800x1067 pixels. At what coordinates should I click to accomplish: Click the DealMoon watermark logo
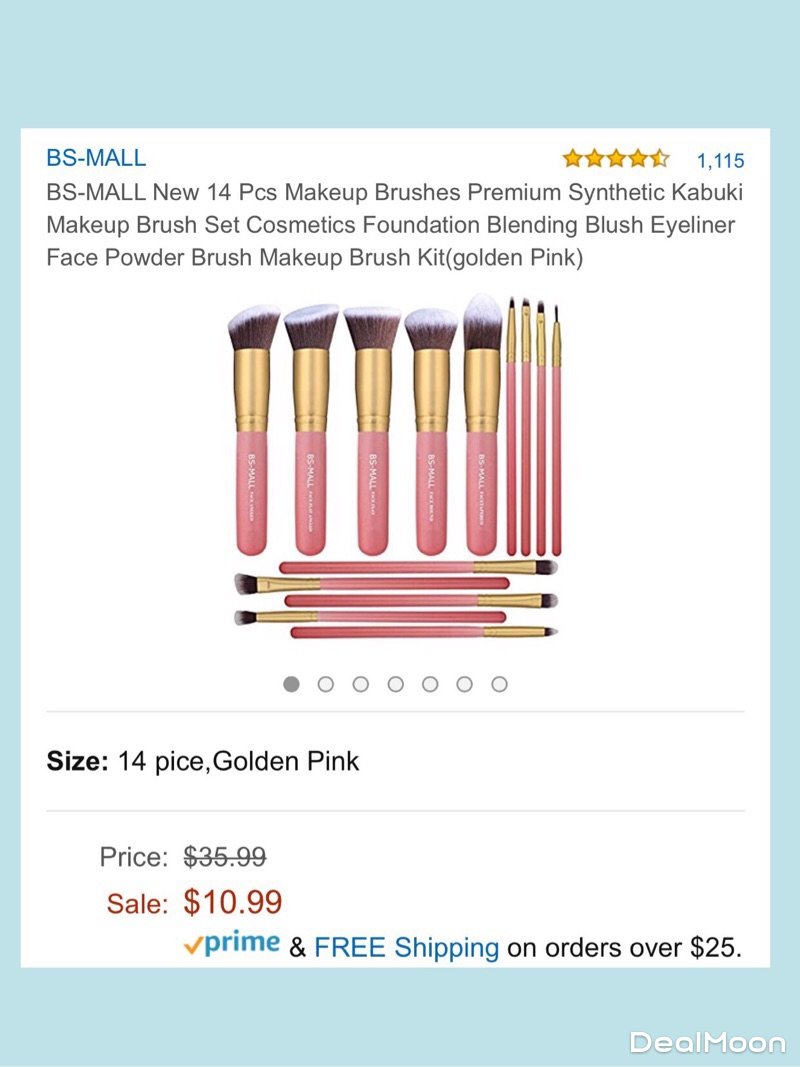tap(707, 1043)
